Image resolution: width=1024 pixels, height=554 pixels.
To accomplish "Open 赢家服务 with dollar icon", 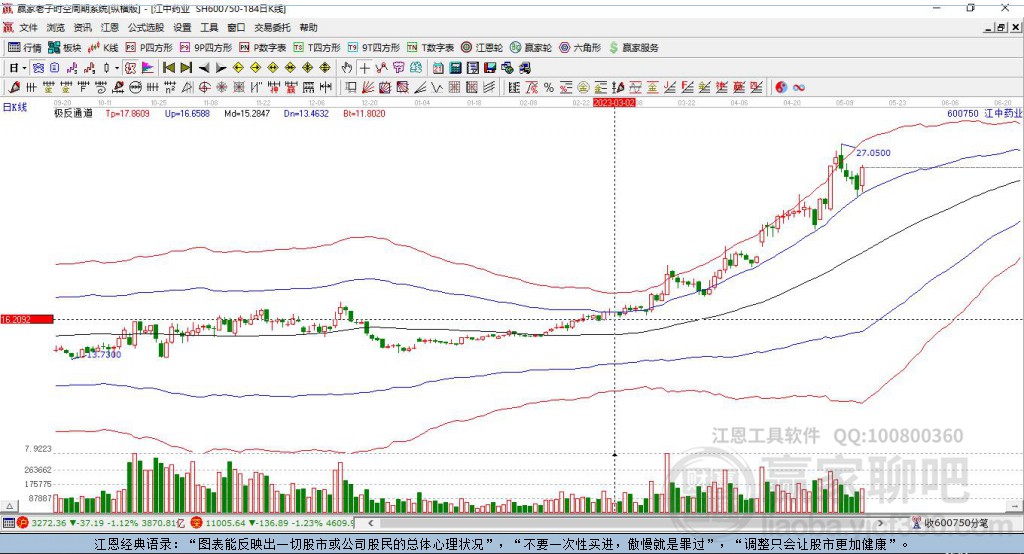I will [x=634, y=48].
